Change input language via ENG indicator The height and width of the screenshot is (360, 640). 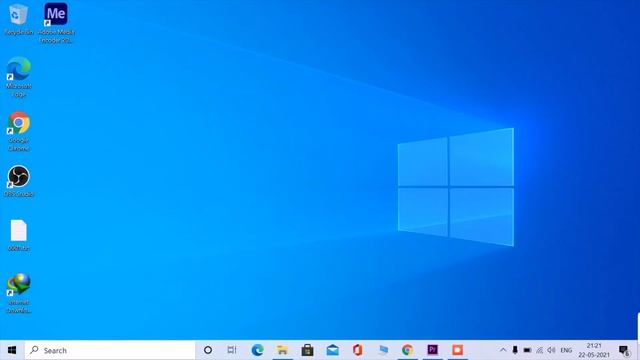point(566,350)
